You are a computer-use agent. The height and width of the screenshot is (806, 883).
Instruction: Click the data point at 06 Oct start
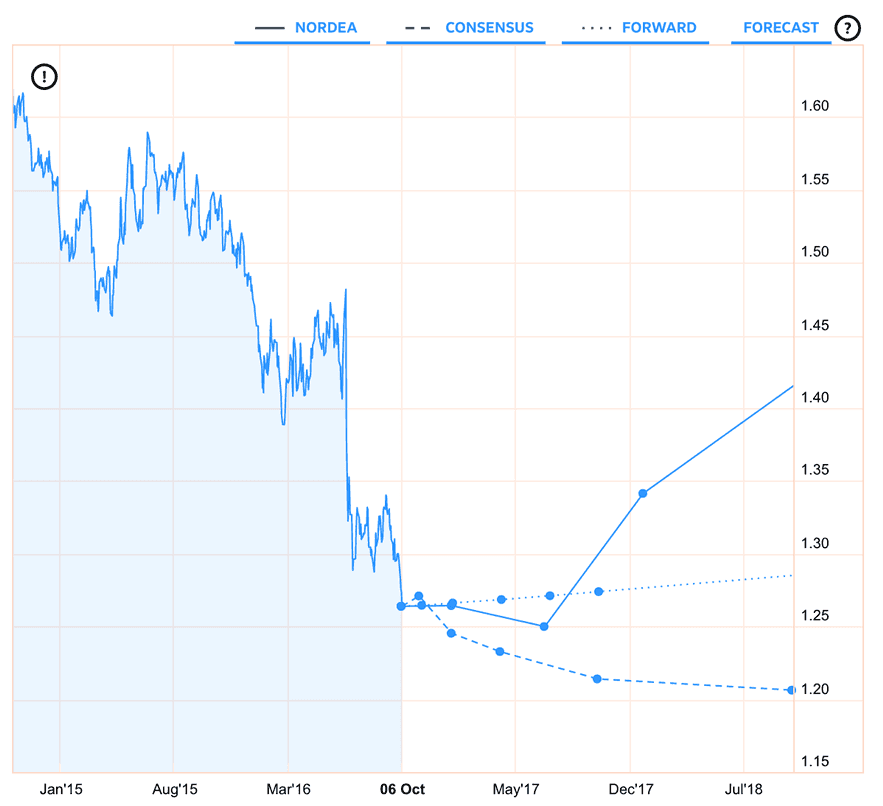[402, 605]
